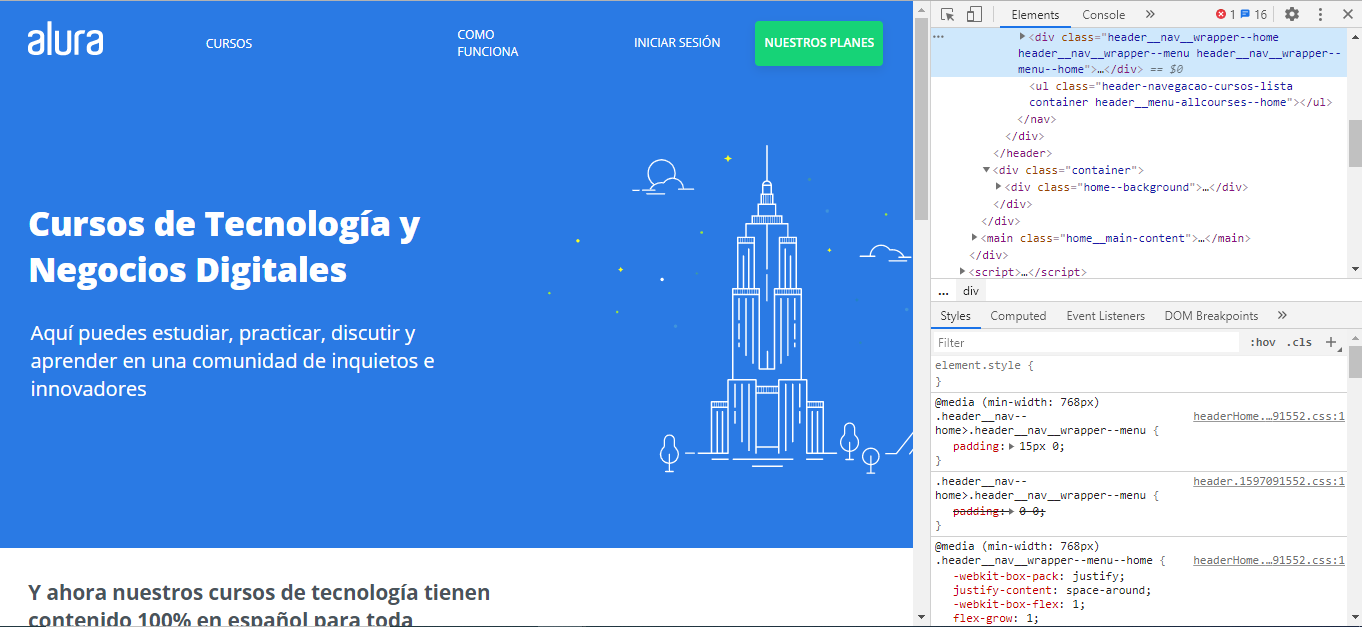Screen dimensions: 1362x627
Task: Expand the home-background div node
Action: pyautogui.click(x=998, y=187)
